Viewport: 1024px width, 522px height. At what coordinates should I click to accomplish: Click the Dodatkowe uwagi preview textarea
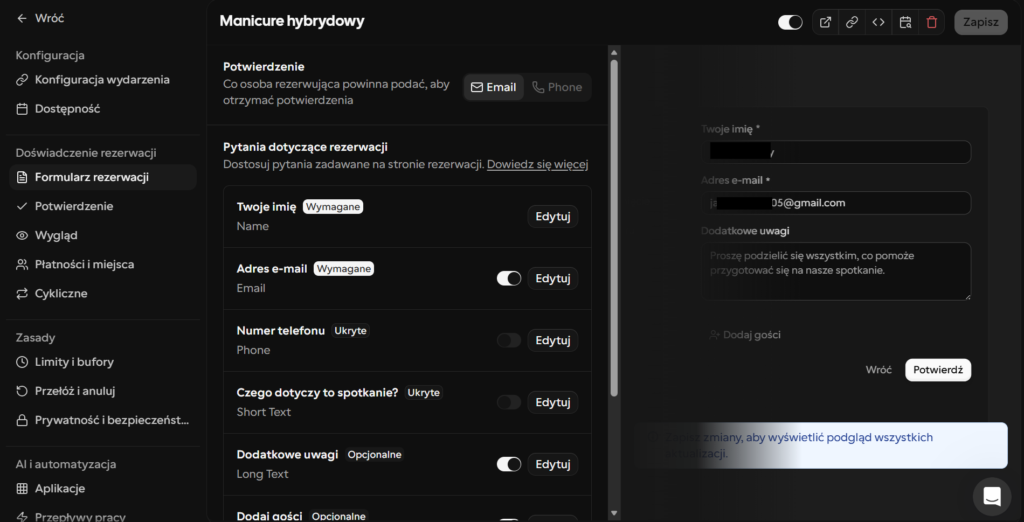(x=836, y=272)
